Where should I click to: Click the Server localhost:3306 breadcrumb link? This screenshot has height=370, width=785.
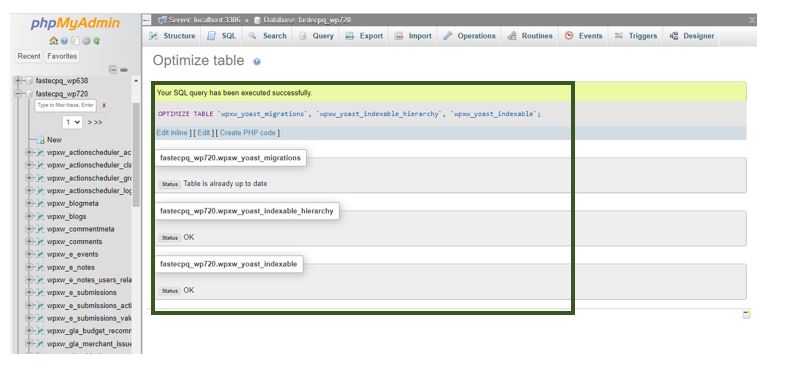[204, 20]
